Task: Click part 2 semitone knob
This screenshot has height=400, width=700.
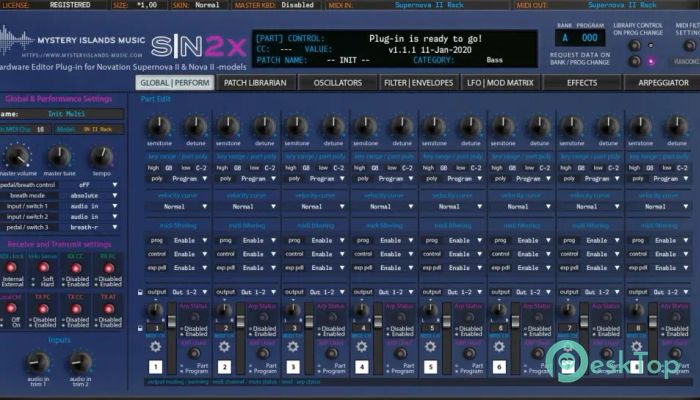Action: 228,127
